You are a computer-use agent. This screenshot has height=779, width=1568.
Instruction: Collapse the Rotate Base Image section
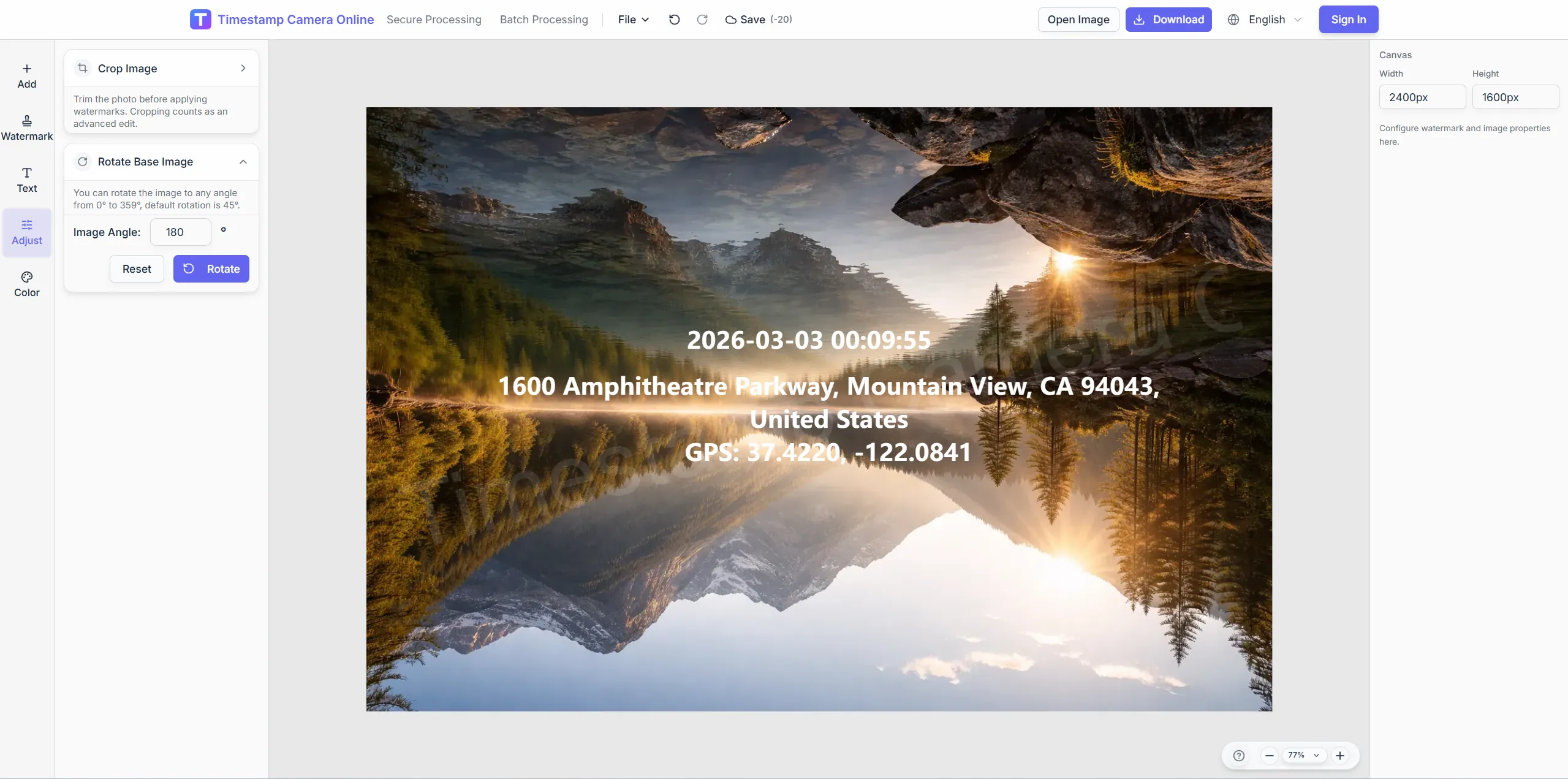[243, 162]
